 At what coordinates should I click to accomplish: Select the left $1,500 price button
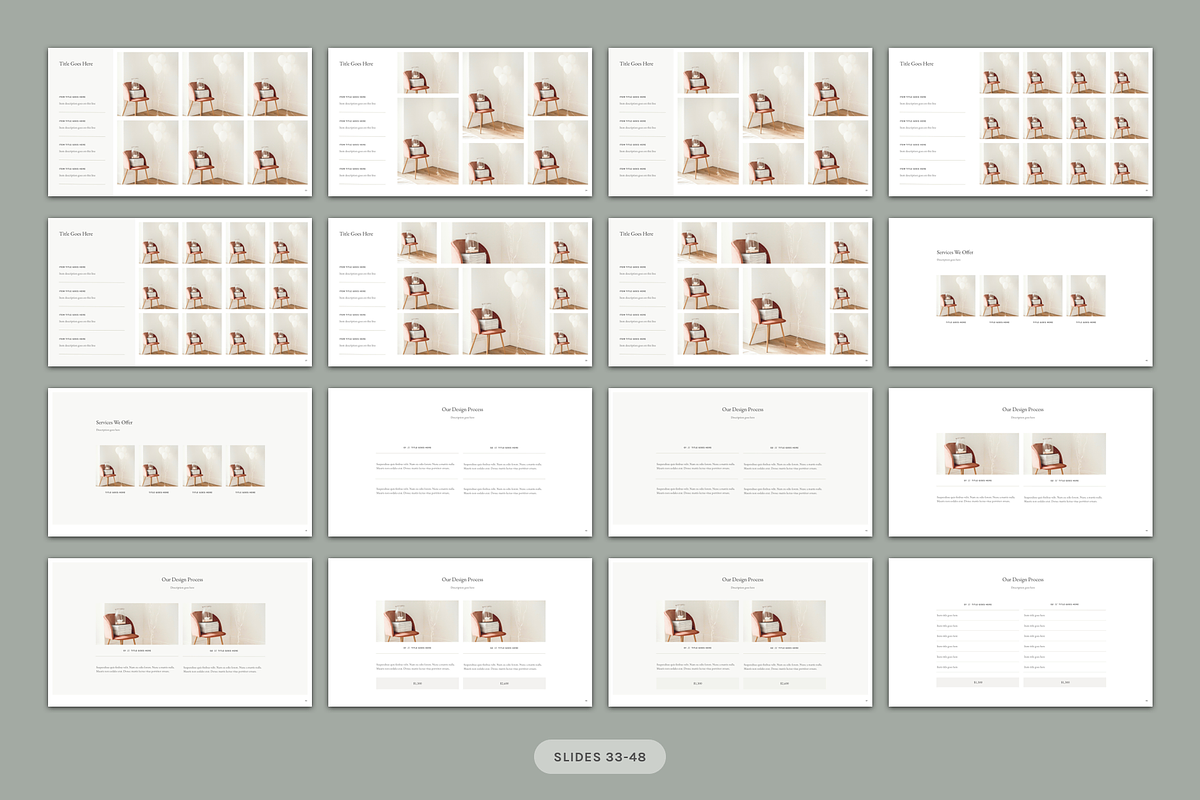(x=977, y=683)
